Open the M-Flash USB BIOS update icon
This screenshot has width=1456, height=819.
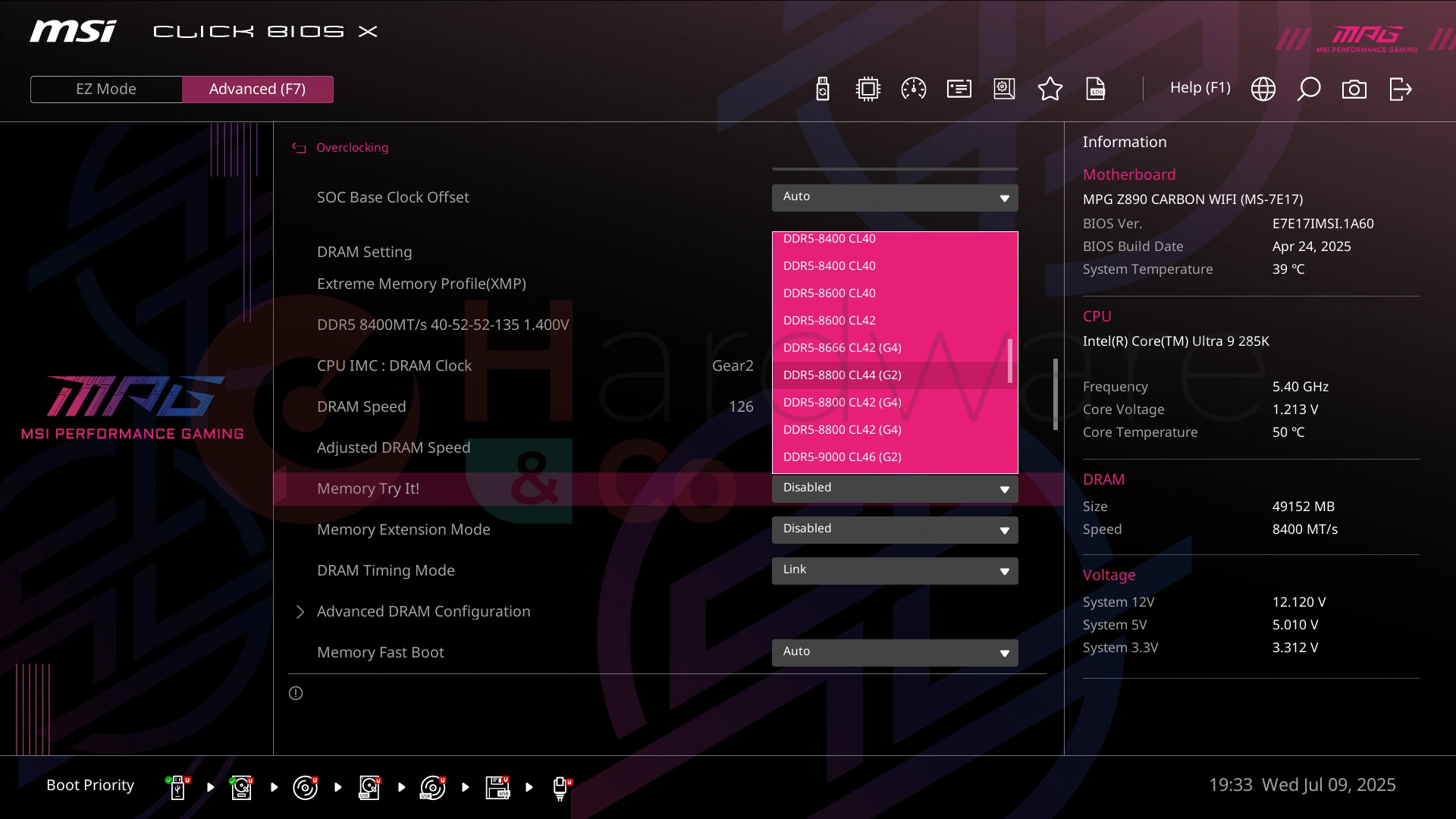click(x=822, y=89)
